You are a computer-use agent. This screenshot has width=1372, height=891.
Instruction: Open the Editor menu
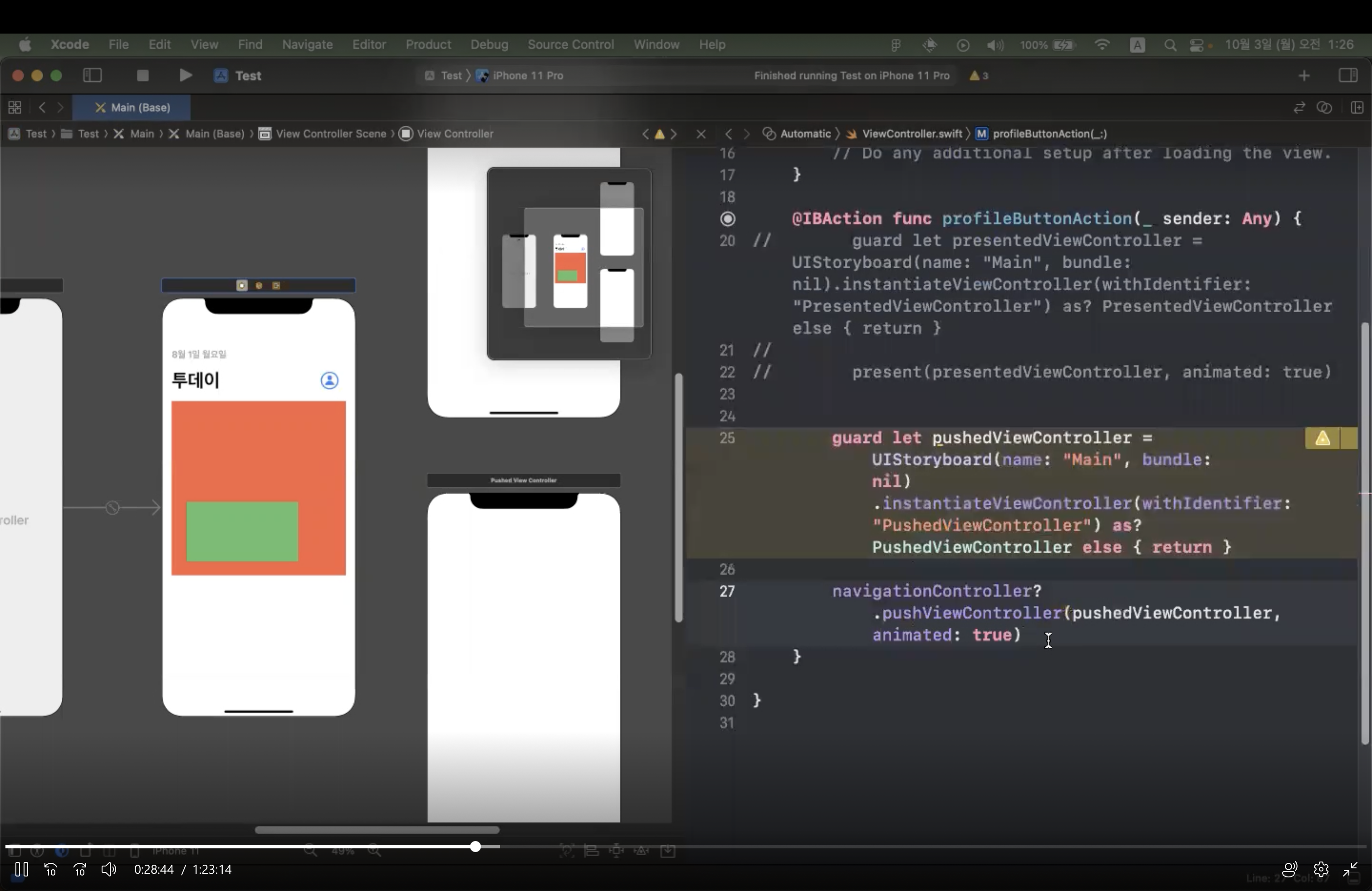(369, 44)
